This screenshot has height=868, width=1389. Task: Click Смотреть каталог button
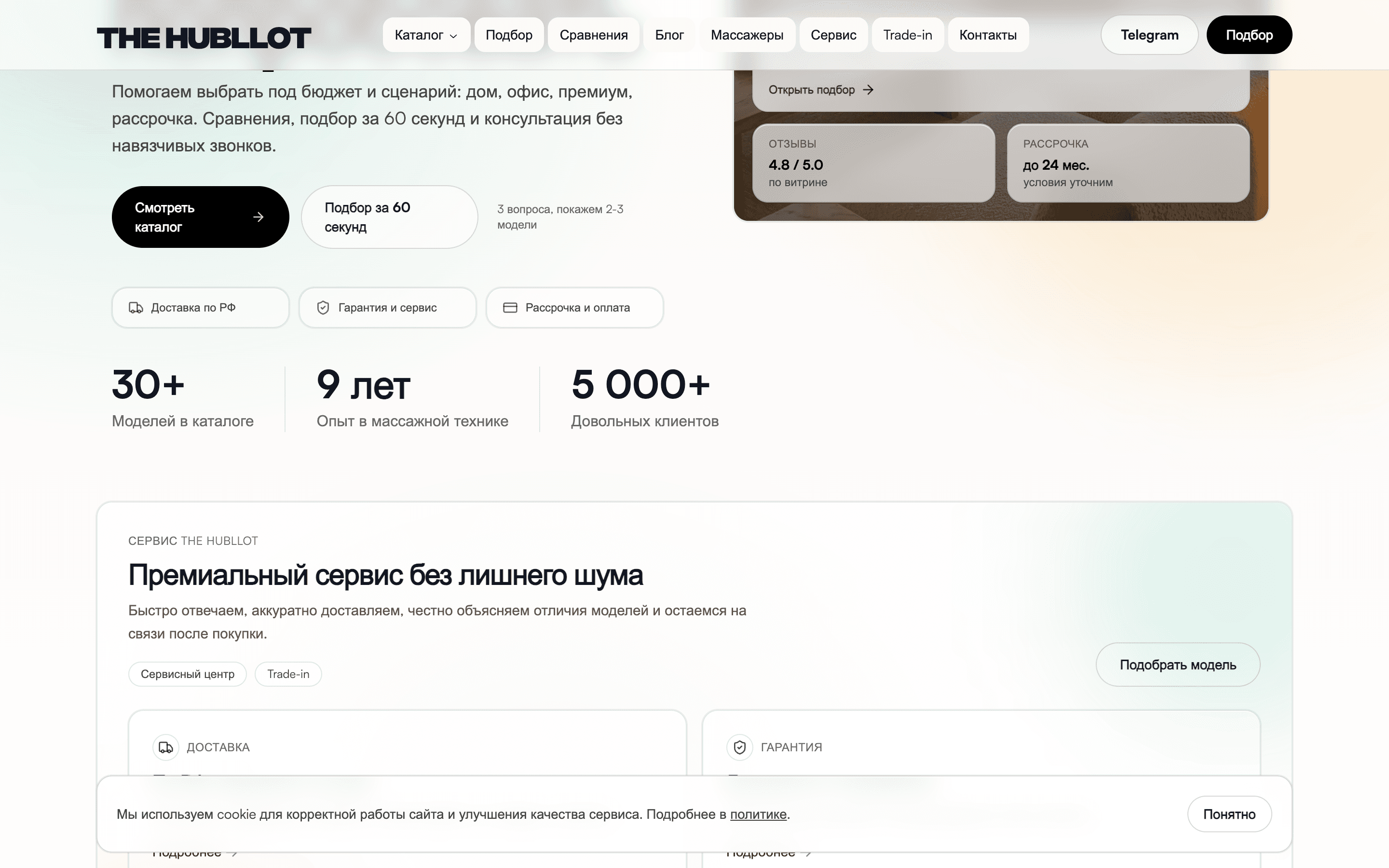[x=200, y=217]
